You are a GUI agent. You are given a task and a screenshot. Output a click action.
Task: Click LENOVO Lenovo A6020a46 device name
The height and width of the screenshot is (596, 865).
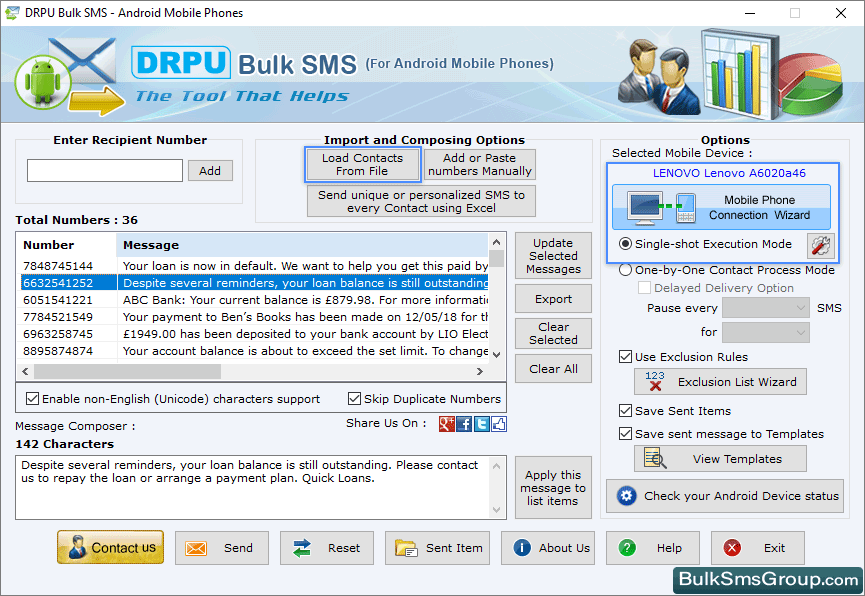(x=729, y=173)
